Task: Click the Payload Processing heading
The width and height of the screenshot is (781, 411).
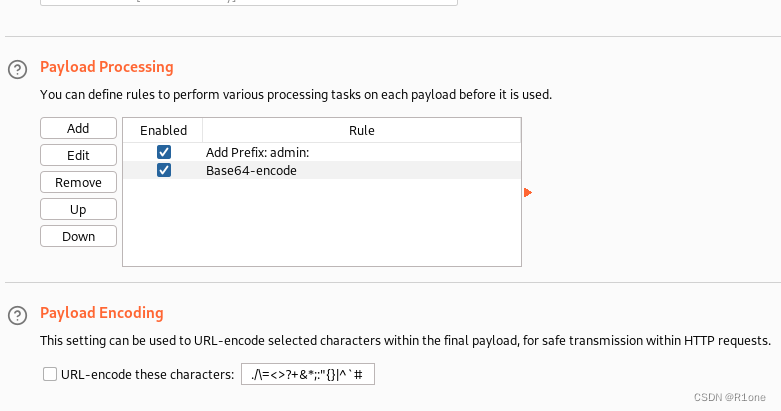Action: coord(107,67)
